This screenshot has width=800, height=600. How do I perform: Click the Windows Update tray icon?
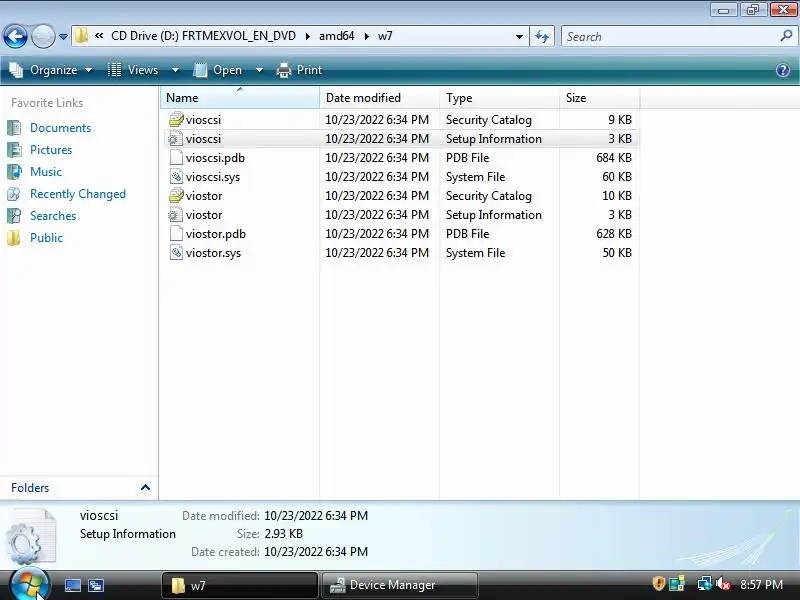pos(677,584)
